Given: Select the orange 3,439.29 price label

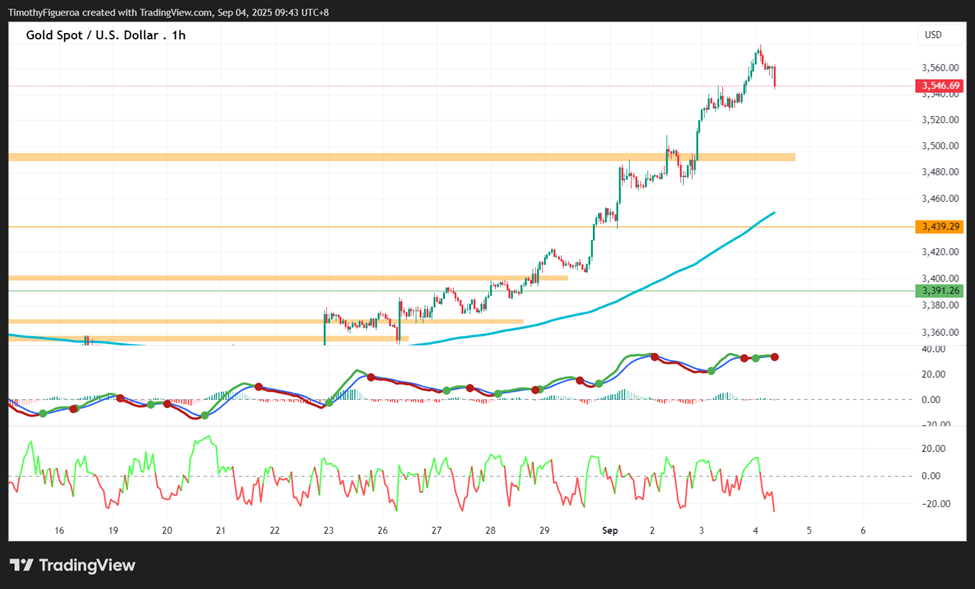Looking at the screenshot, I should [x=940, y=226].
